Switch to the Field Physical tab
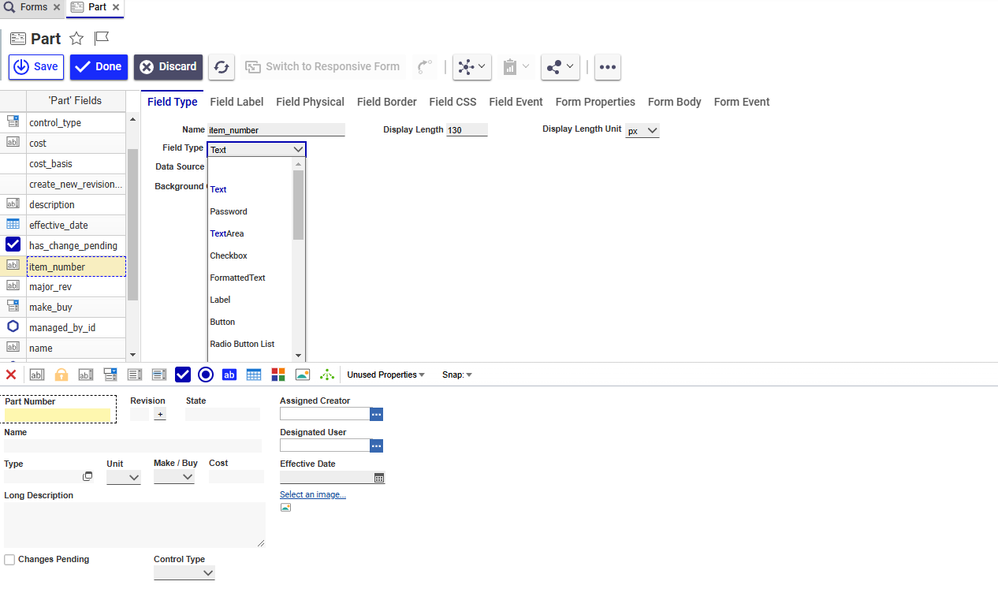This screenshot has height=604, width=998. pos(310,102)
